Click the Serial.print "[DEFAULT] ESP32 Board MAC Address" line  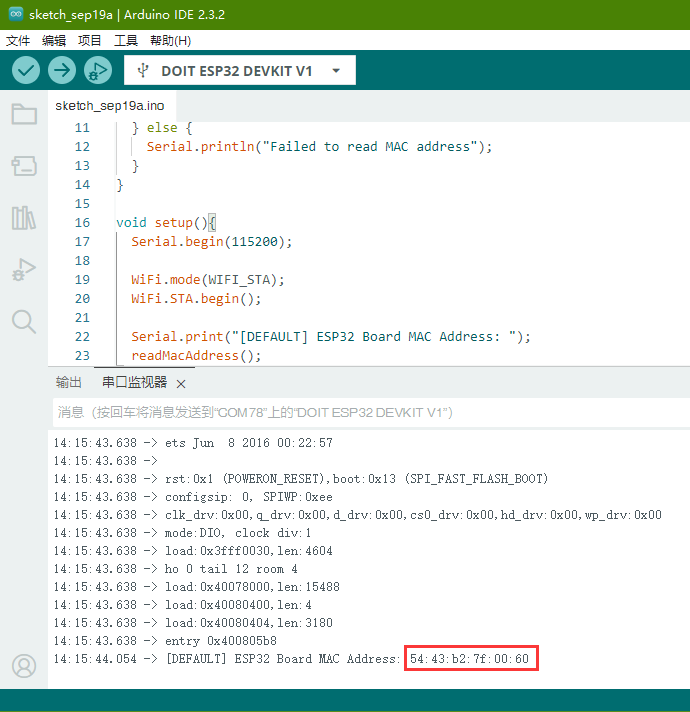pyautogui.click(x=330, y=336)
